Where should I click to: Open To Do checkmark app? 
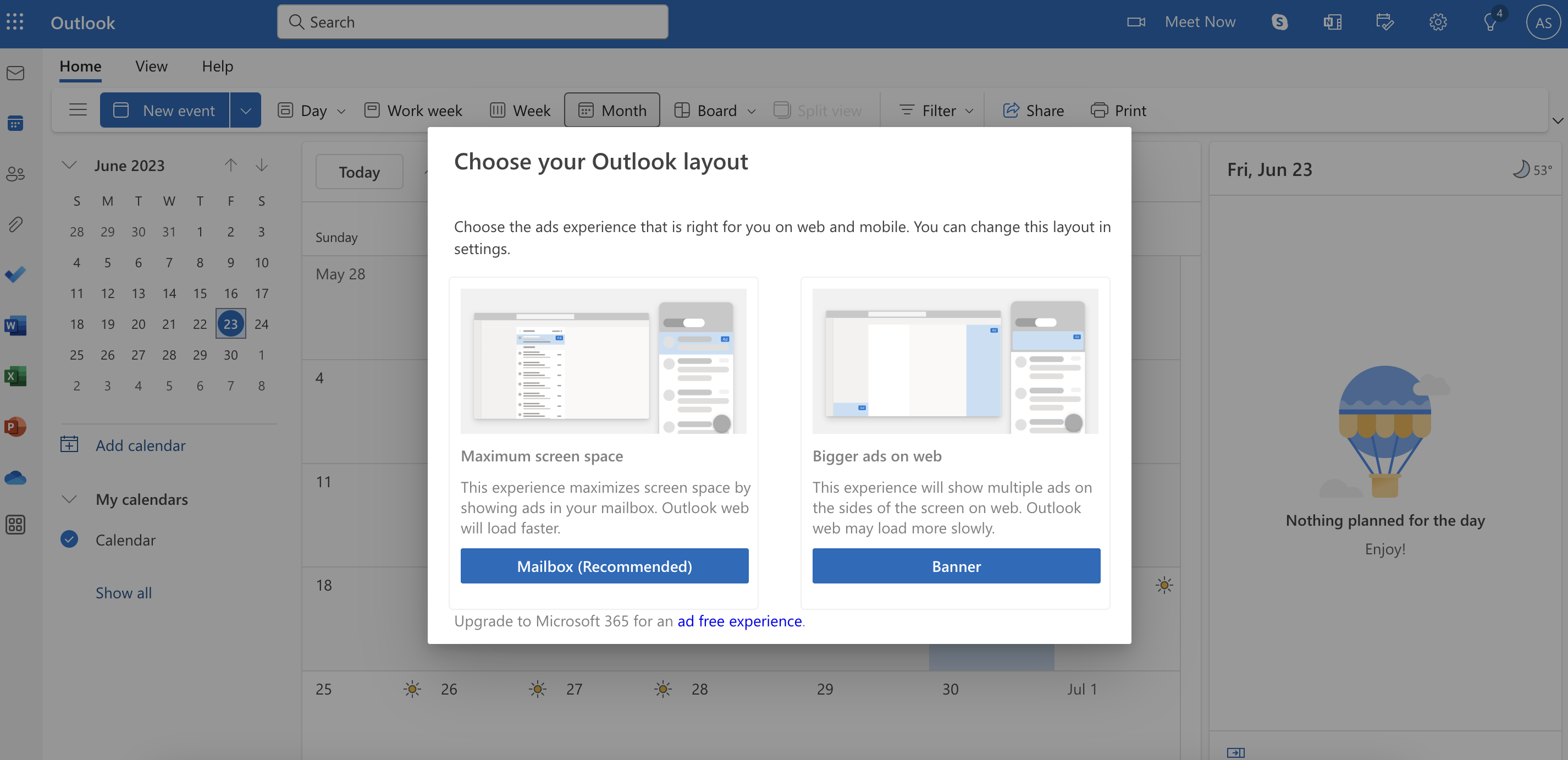point(15,274)
